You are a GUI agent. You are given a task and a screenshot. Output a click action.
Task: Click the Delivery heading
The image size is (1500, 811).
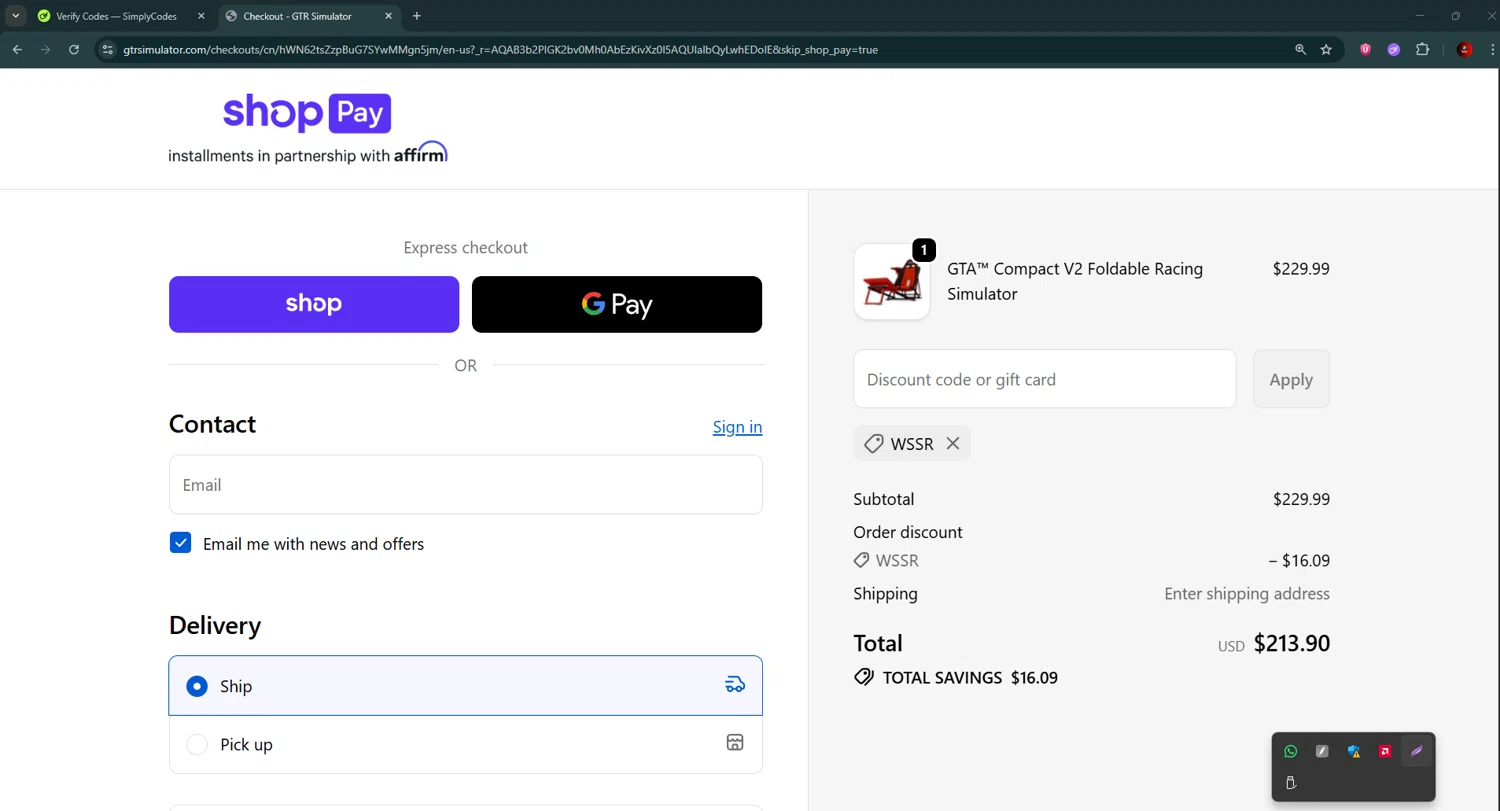click(x=215, y=625)
